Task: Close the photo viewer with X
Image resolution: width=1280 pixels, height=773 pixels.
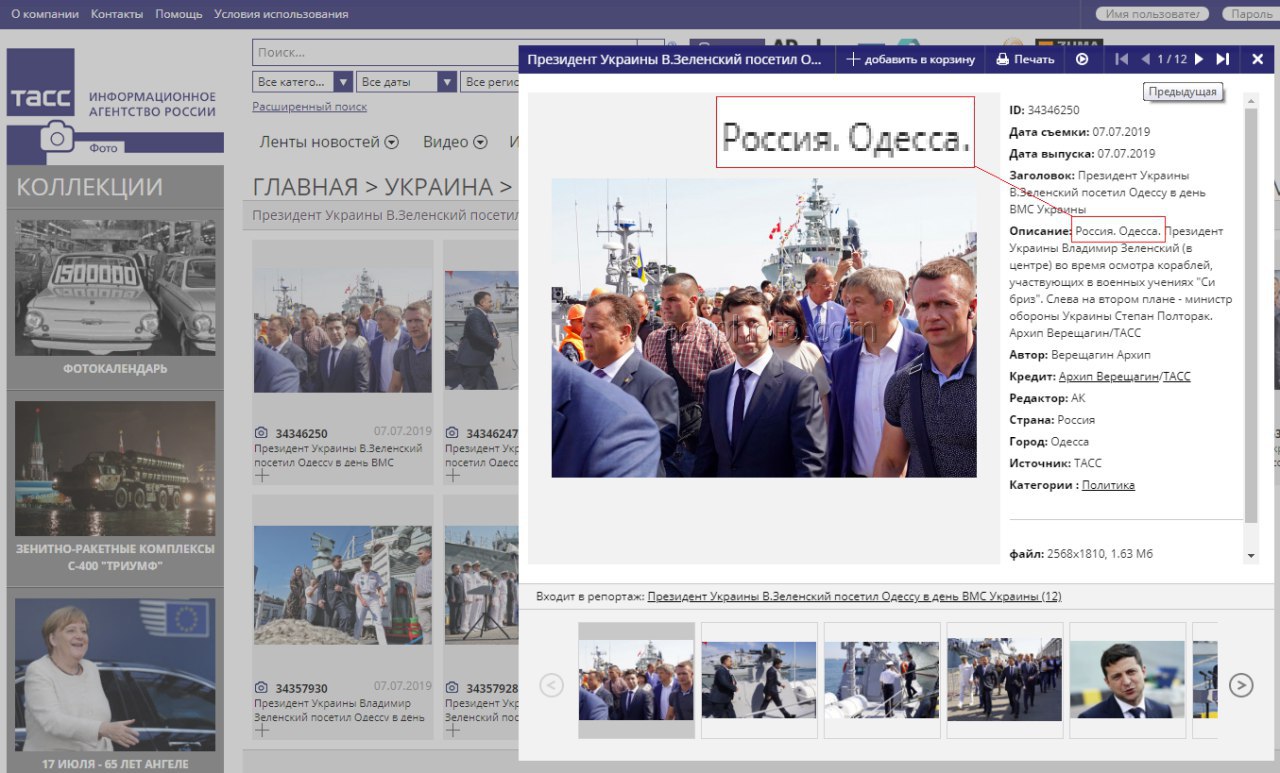Action: [x=1258, y=59]
